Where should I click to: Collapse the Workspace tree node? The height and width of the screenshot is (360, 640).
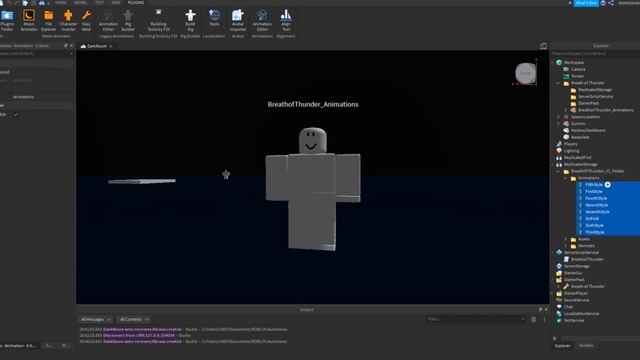pyautogui.click(x=552, y=62)
